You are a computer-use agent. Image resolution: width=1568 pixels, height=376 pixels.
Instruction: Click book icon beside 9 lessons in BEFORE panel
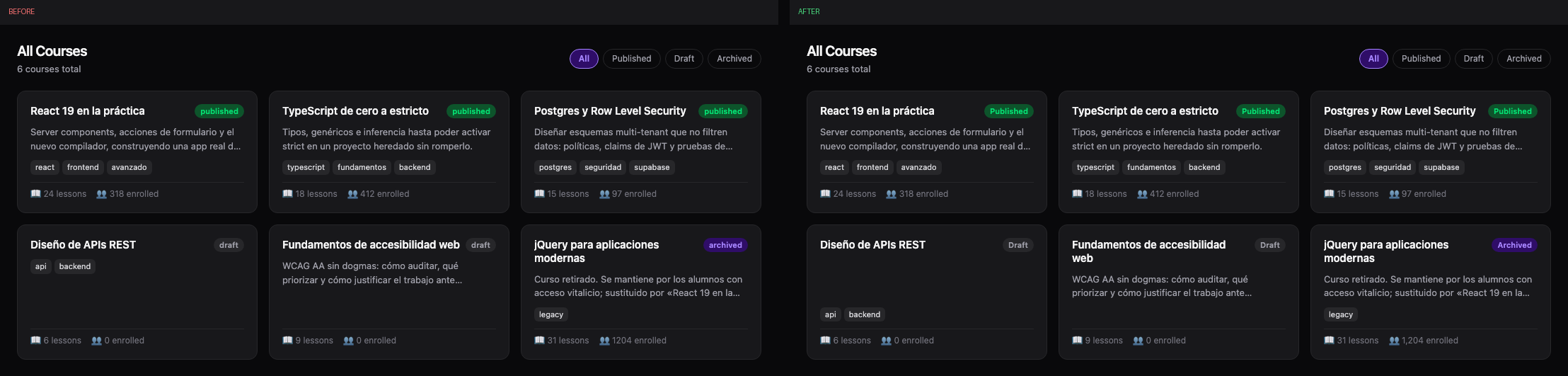click(x=287, y=341)
